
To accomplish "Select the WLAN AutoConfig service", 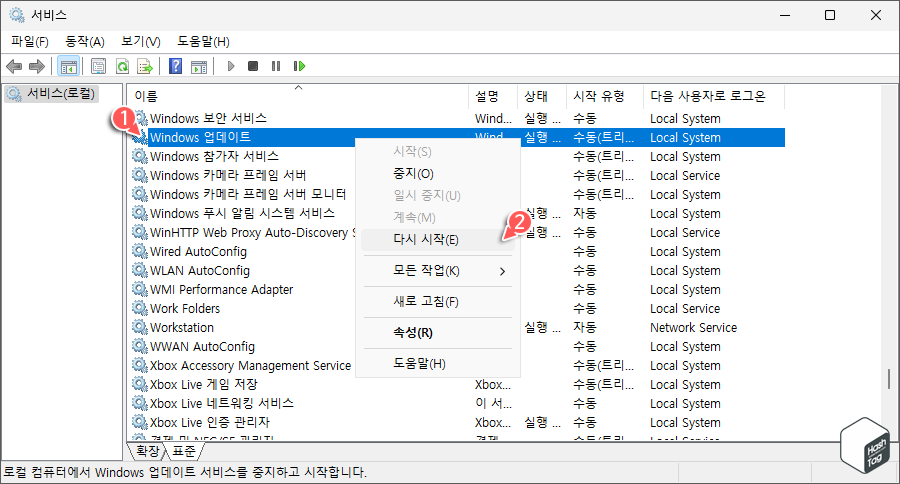I will tap(457, 270).
